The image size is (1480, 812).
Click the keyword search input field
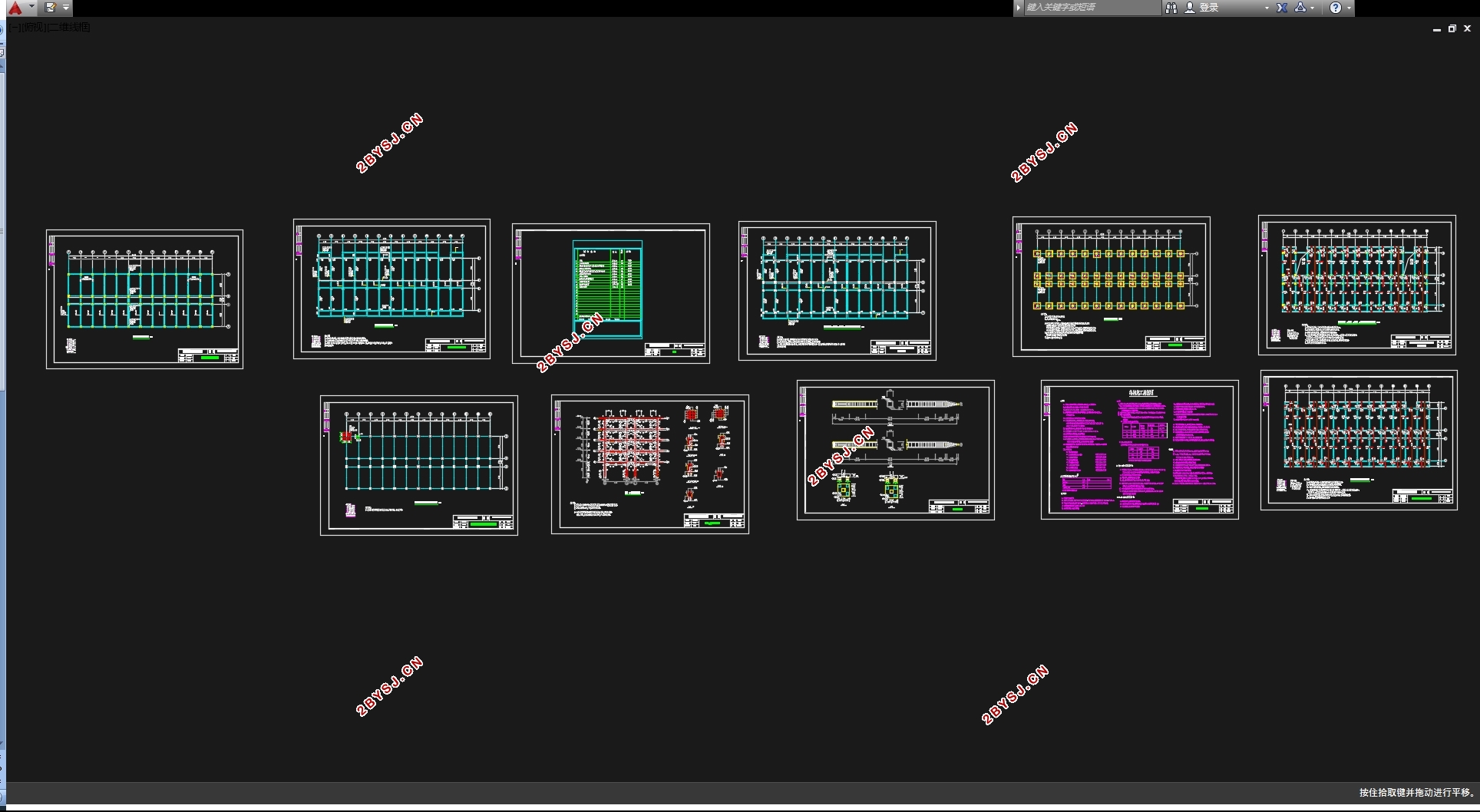tap(1092, 8)
